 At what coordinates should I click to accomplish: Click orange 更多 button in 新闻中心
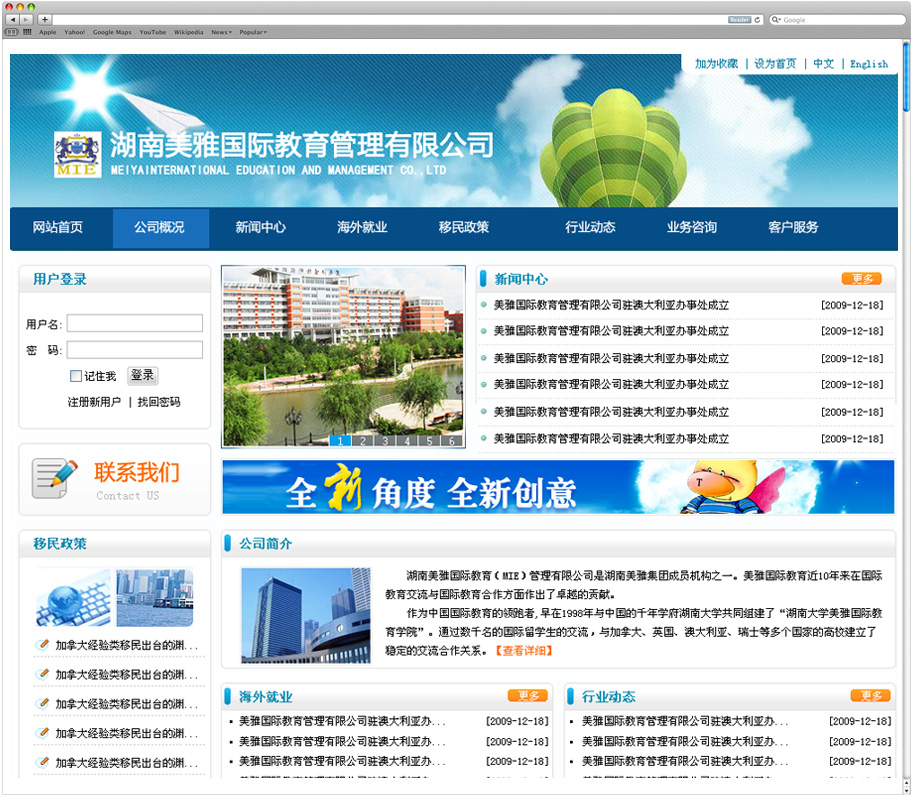point(861,279)
